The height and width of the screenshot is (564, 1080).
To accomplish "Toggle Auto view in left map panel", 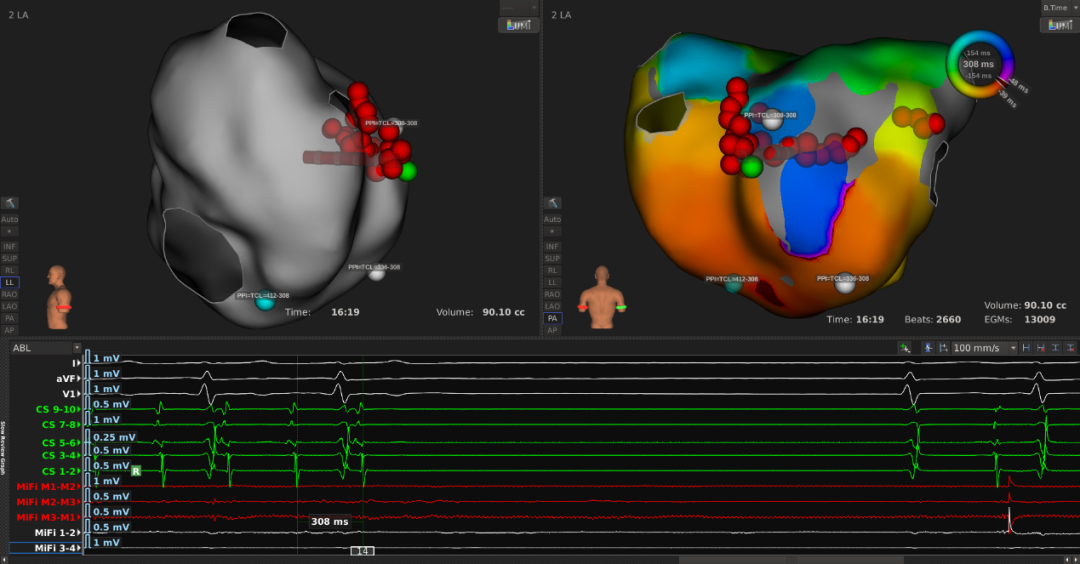I will click(x=10, y=219).
